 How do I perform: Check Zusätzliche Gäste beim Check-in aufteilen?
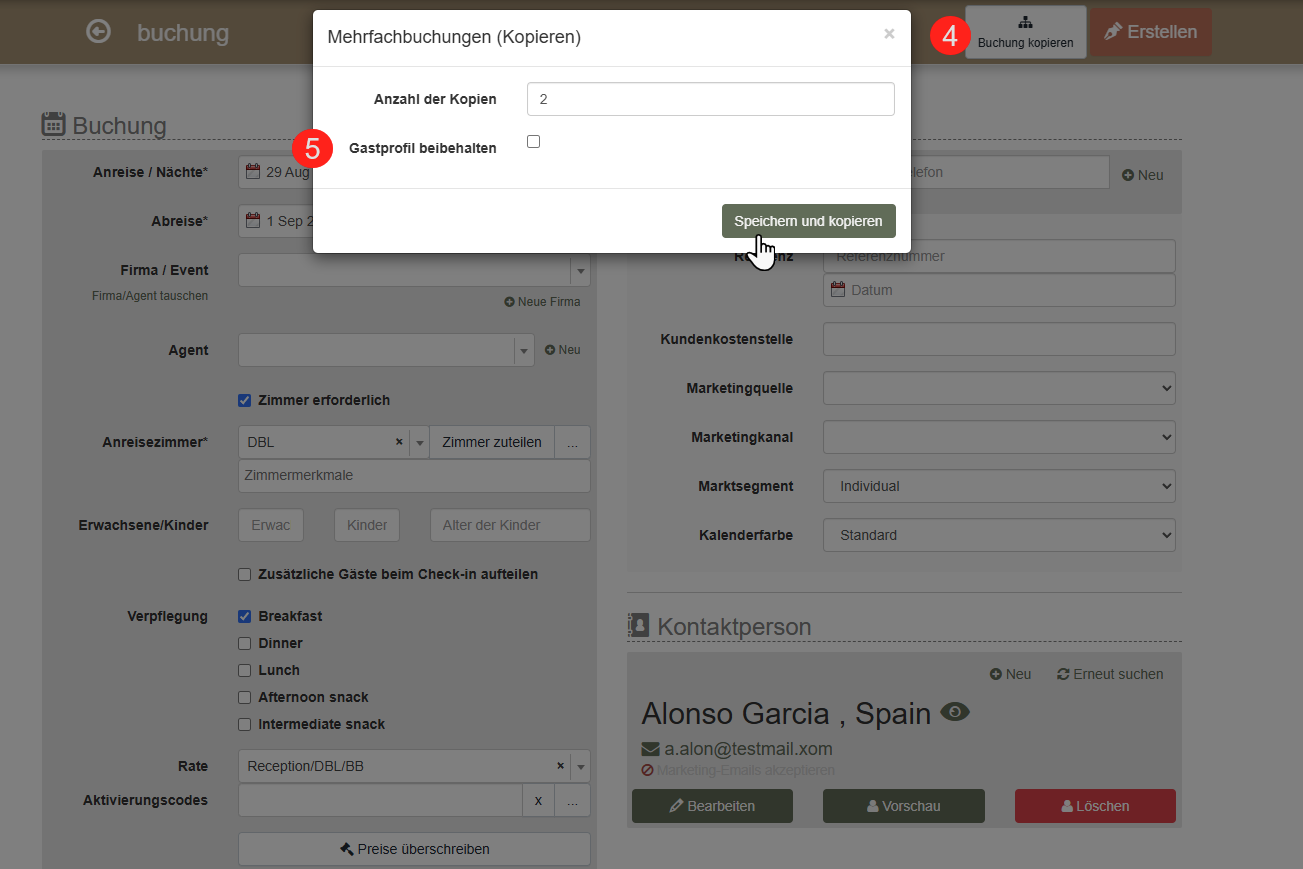click(x=244, y=574)
